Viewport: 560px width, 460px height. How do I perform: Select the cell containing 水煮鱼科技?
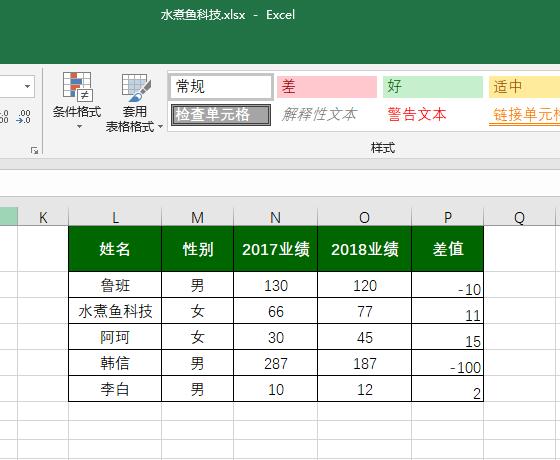[115, 311]
